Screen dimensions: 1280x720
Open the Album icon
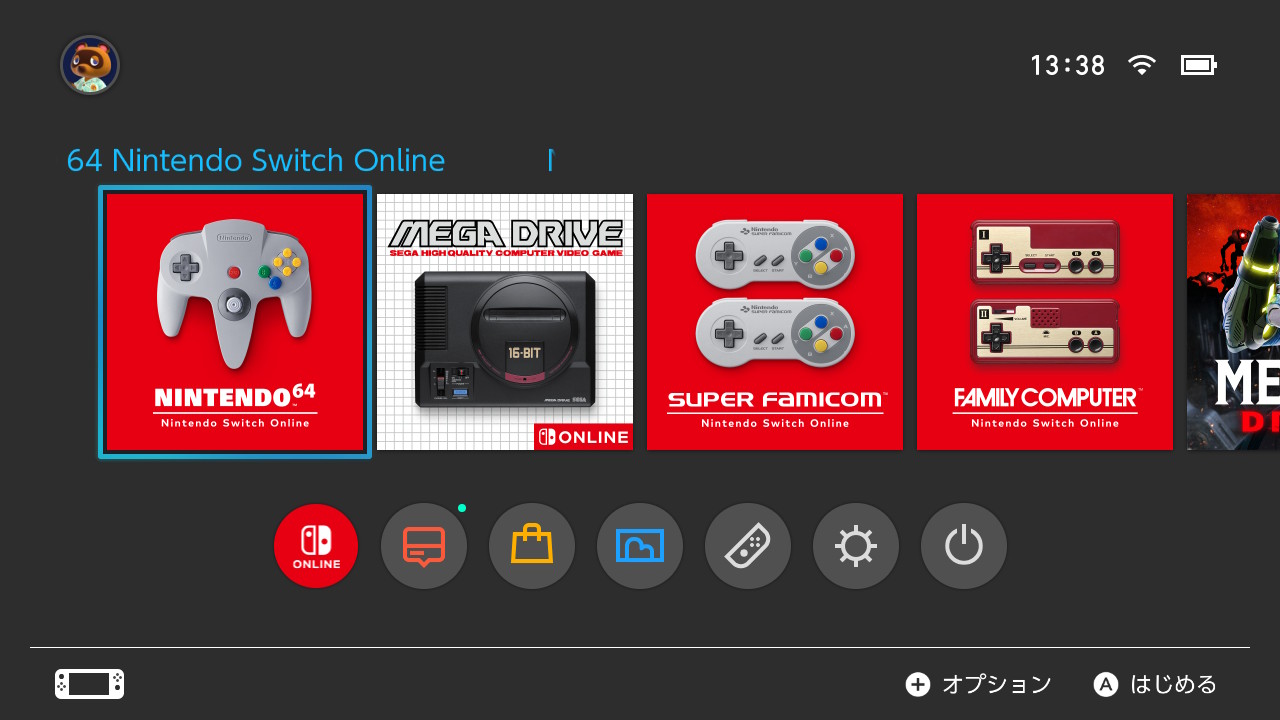click(640, 546)
